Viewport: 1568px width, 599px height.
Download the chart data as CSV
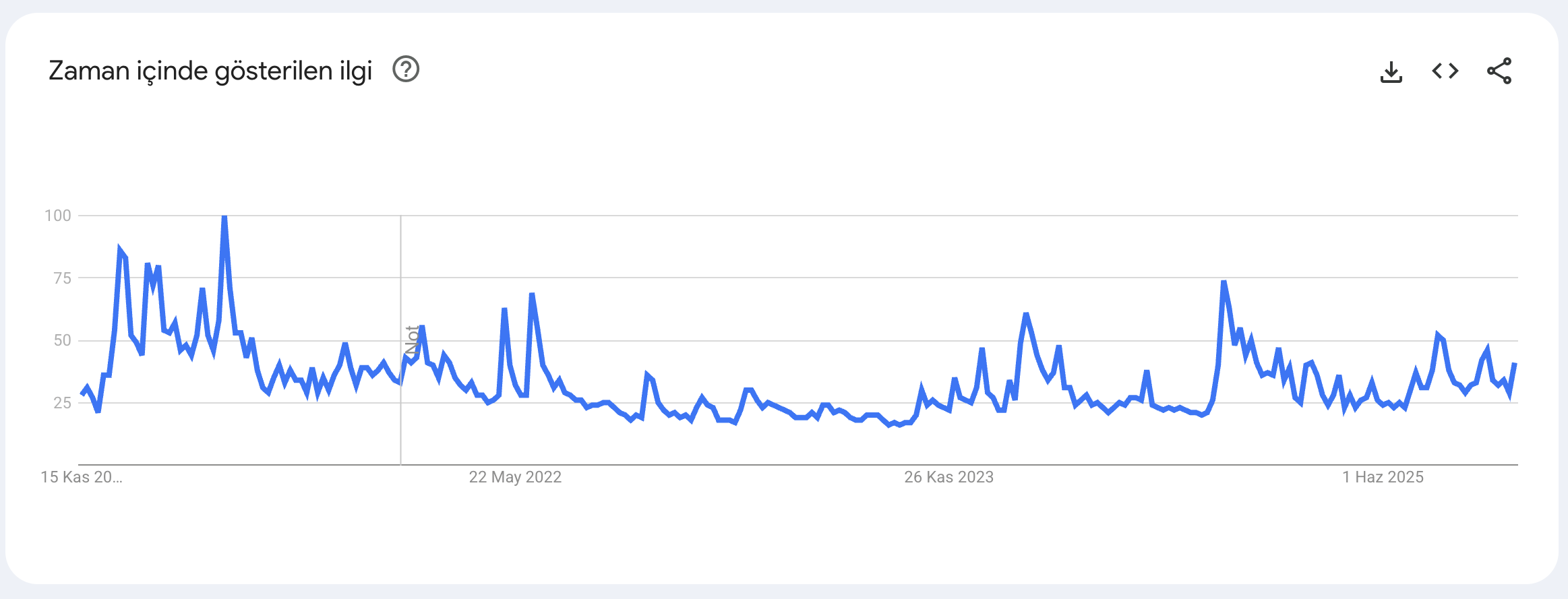click(x=1391, y=71)
